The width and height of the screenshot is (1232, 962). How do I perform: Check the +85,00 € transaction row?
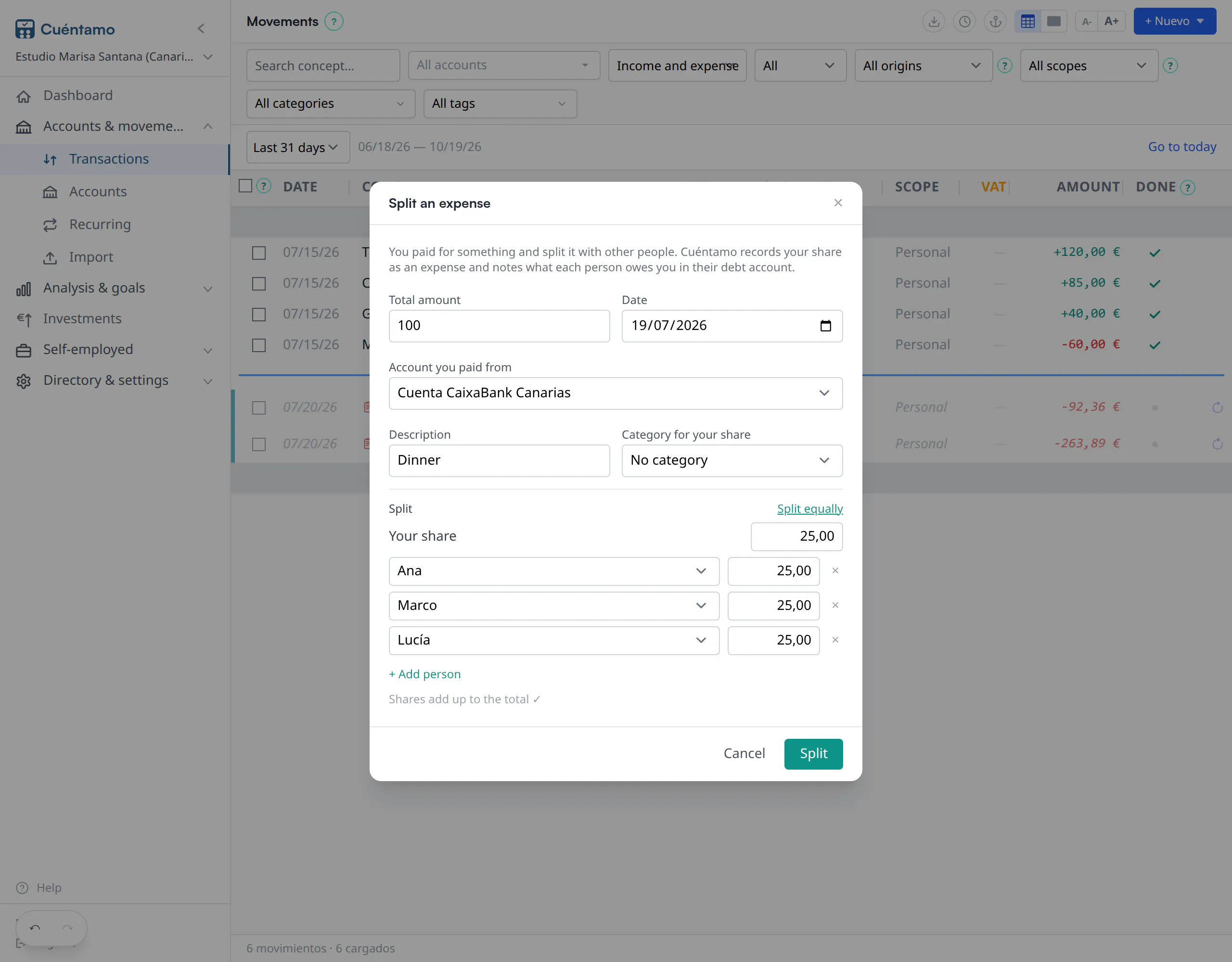[259, 284]
